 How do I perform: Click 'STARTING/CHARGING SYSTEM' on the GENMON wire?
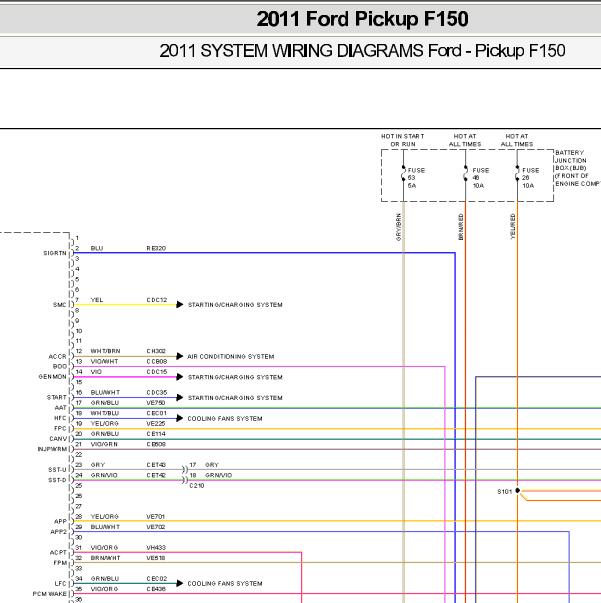[235, 377]
